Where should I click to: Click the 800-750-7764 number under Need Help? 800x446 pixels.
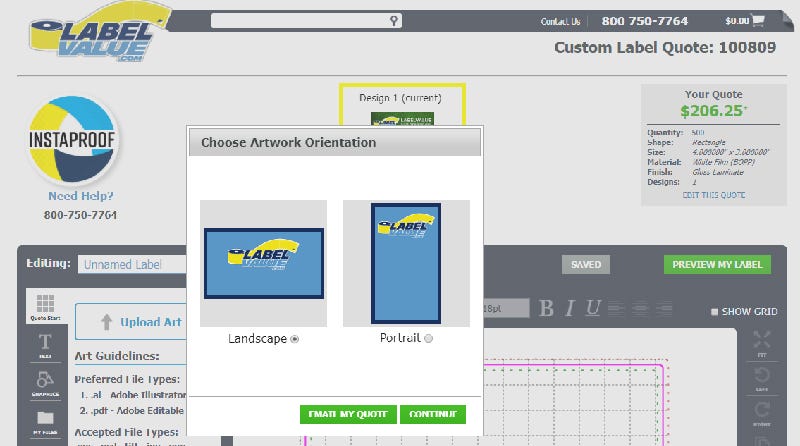pyautogui.click(x=80, y=215)
